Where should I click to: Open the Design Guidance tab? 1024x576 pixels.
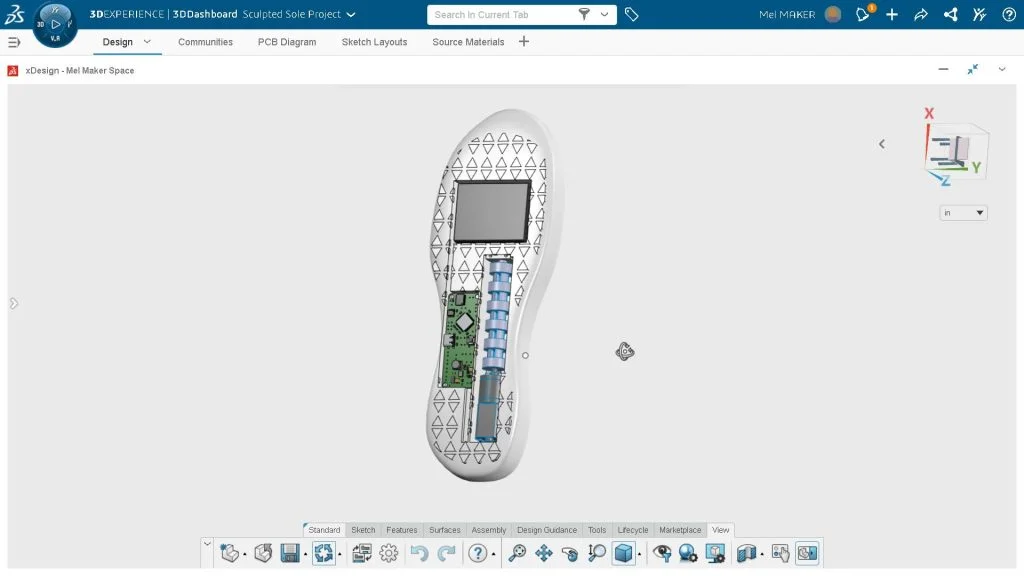(547, 530)
